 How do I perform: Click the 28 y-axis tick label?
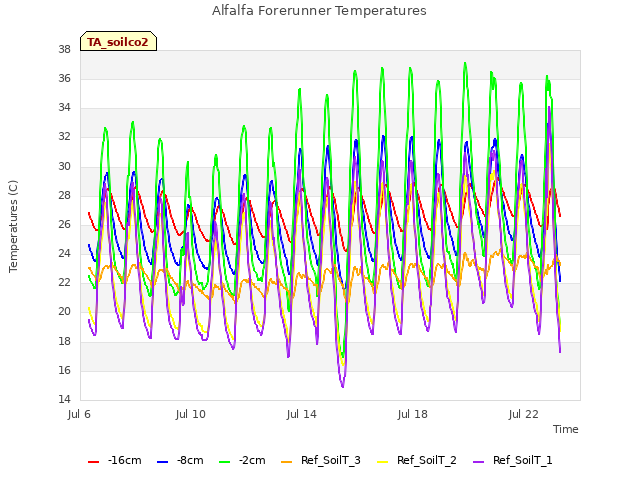64,196
